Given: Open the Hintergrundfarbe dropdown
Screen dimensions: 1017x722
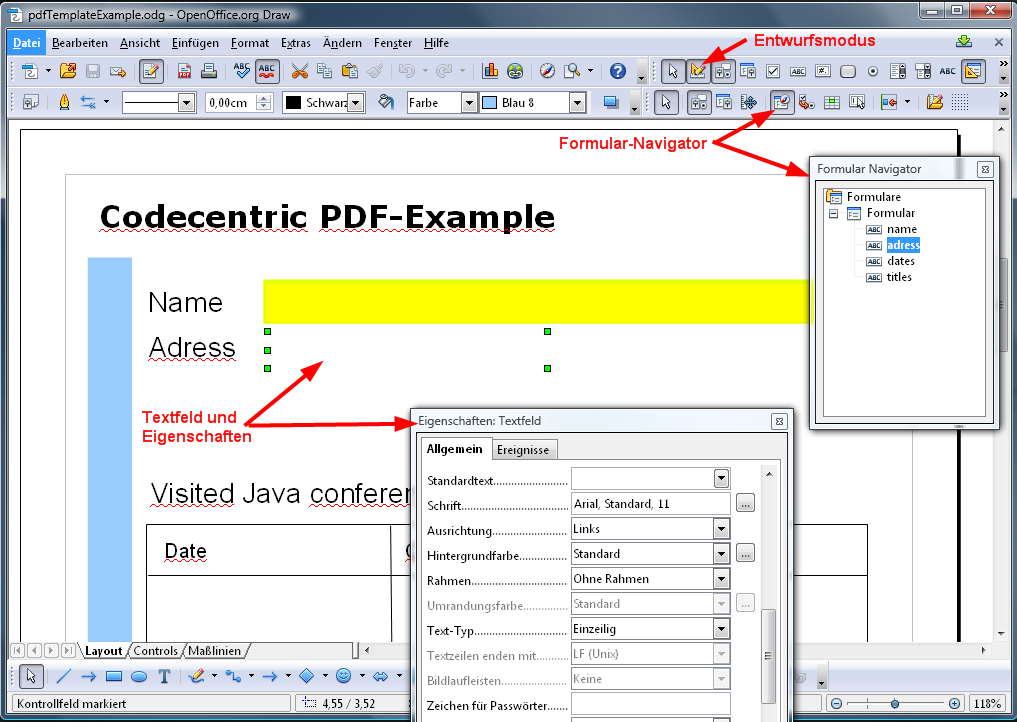Looking at the screenshot, I should [721, 554].
